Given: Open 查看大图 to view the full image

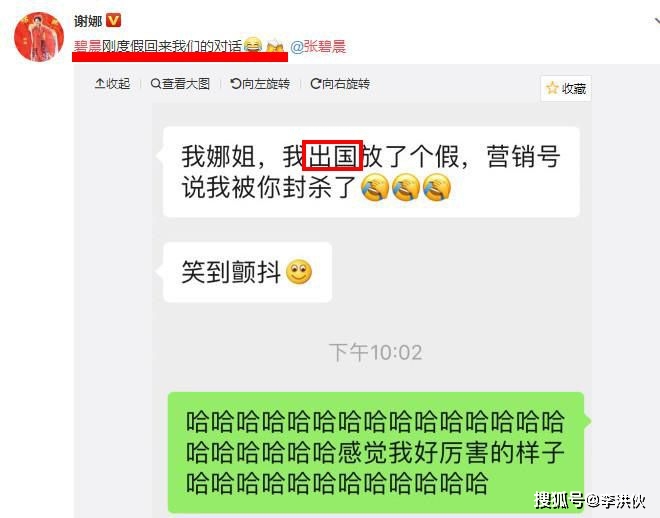Looking at the screenshot, I should (x=181, y=84).
